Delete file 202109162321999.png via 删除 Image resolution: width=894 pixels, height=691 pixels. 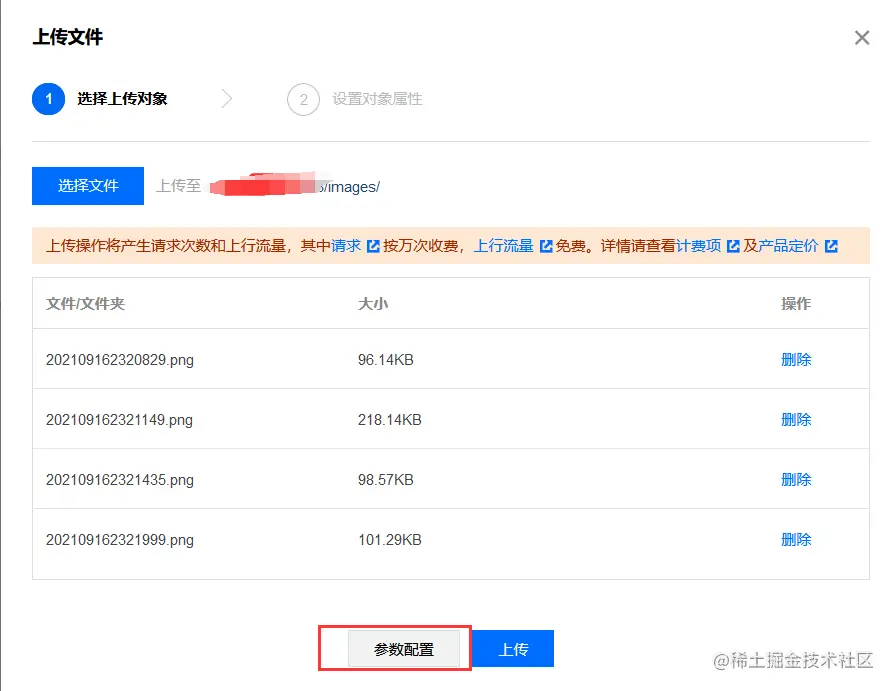coord(796,539)
